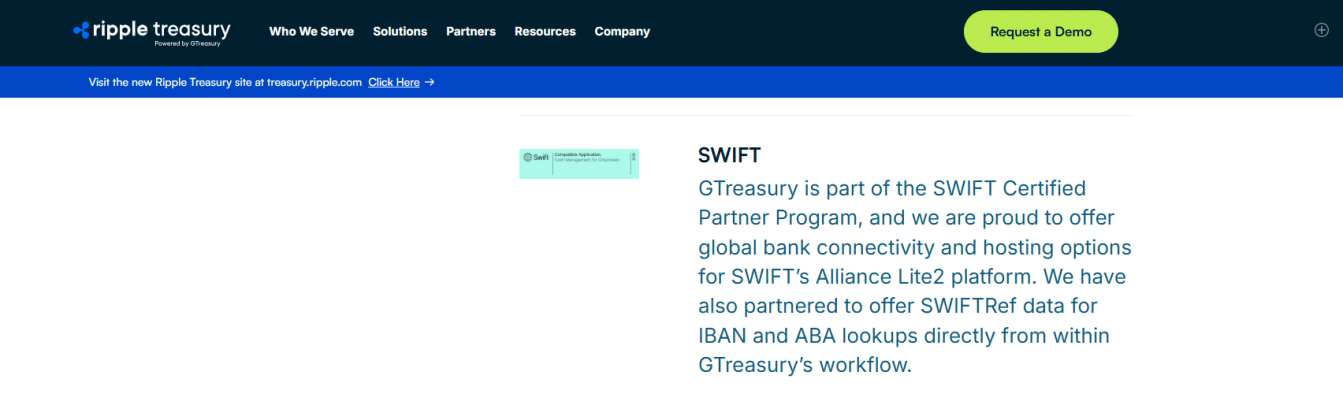The width and height of the screenshot is (1343, 420).
Task: Open the Who We Serve menu
Action: (x=311, y=31)
